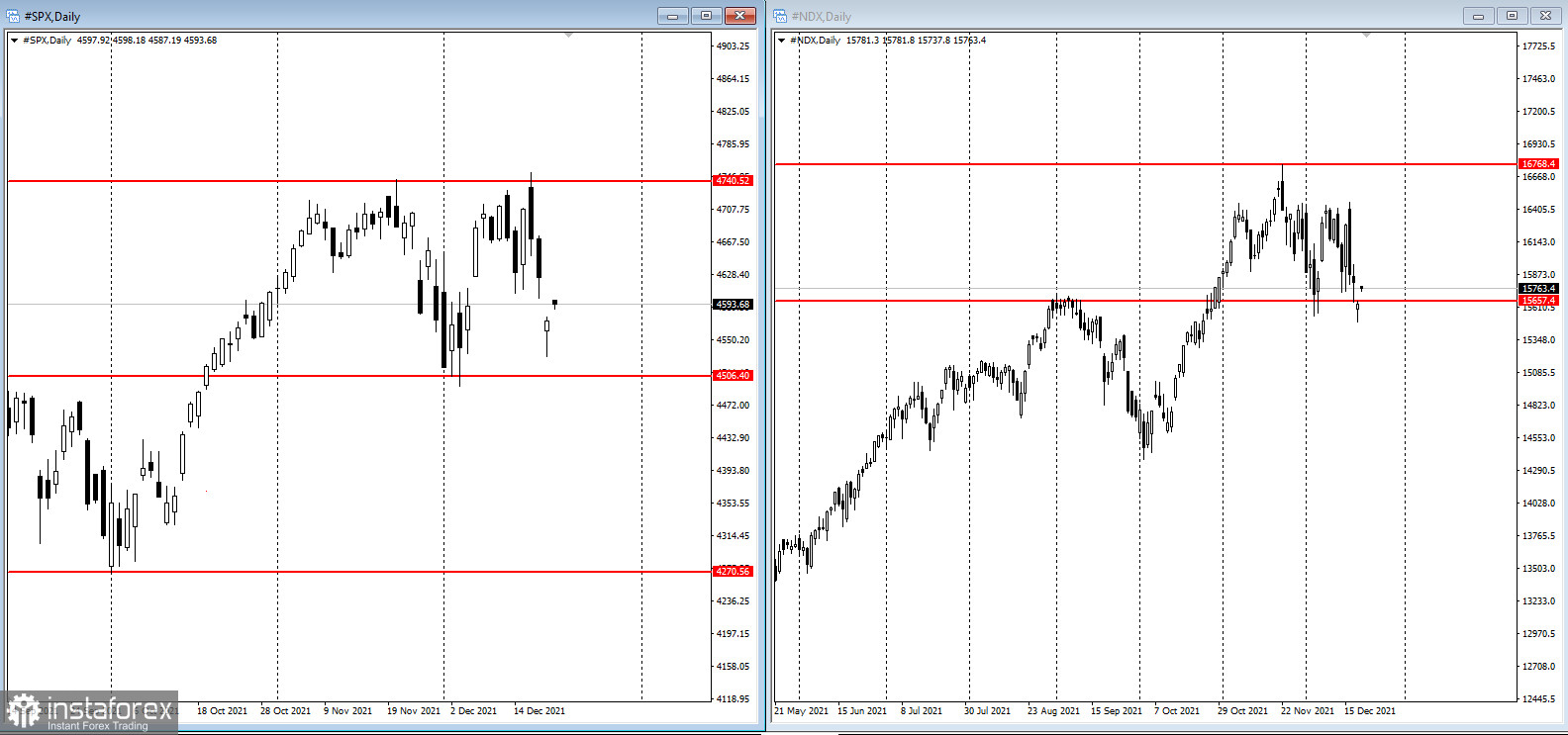
Task: Click NDX price scale value 15085.5
Action: coord(1538,373)
